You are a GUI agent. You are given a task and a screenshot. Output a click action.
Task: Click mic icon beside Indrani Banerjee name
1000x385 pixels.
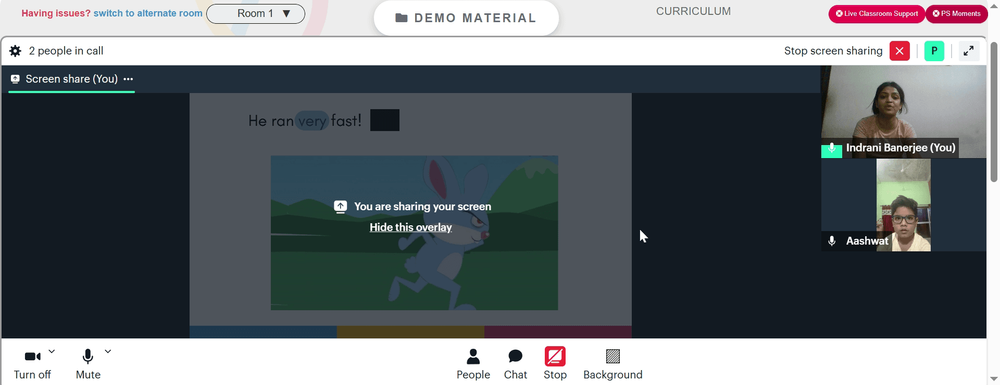[831, 148]
